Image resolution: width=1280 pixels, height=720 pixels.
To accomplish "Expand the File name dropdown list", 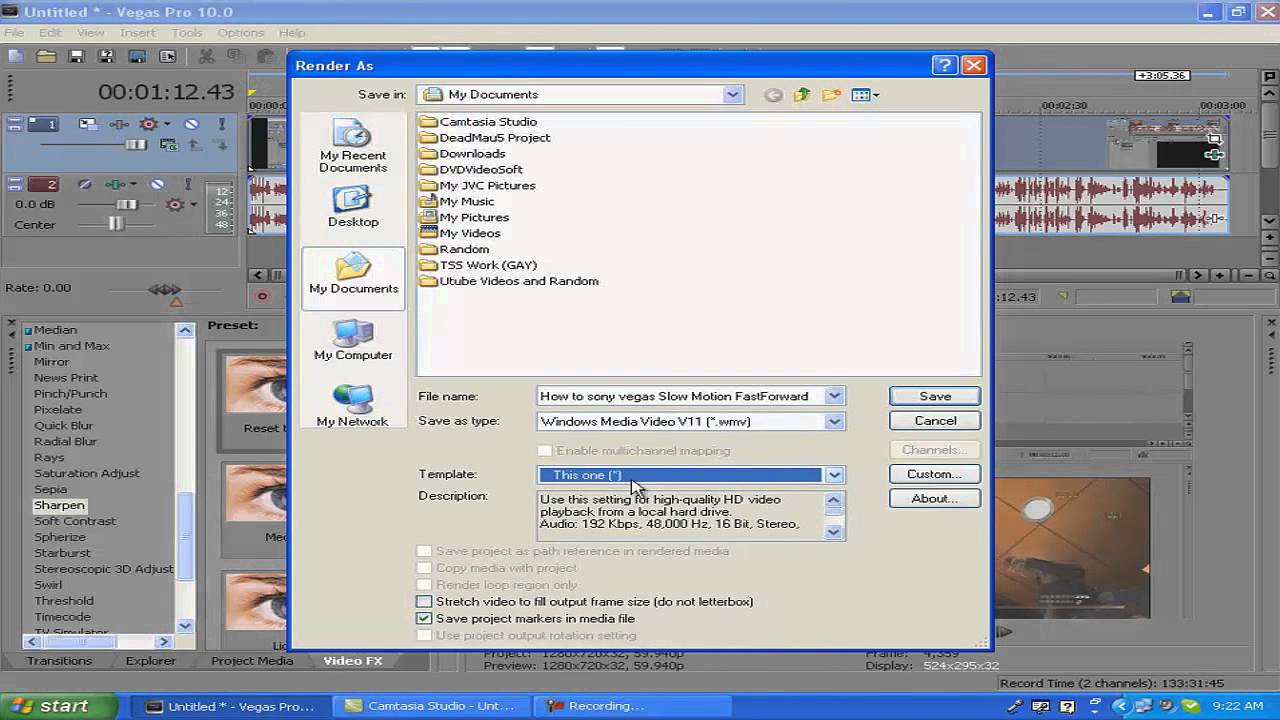I will tap(834, 396).
